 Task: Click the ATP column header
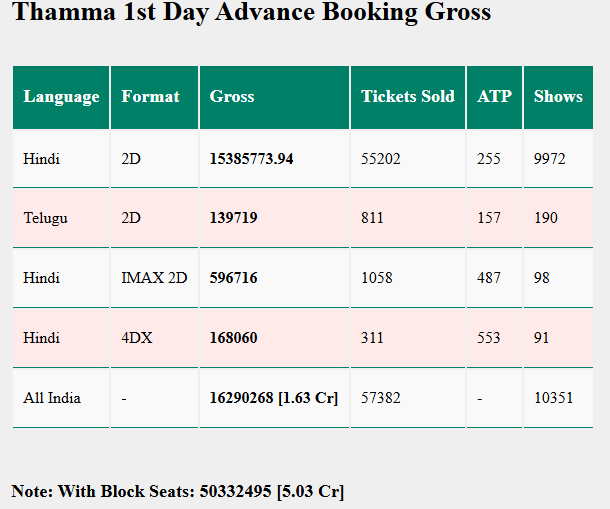click(x=494, y=96)
